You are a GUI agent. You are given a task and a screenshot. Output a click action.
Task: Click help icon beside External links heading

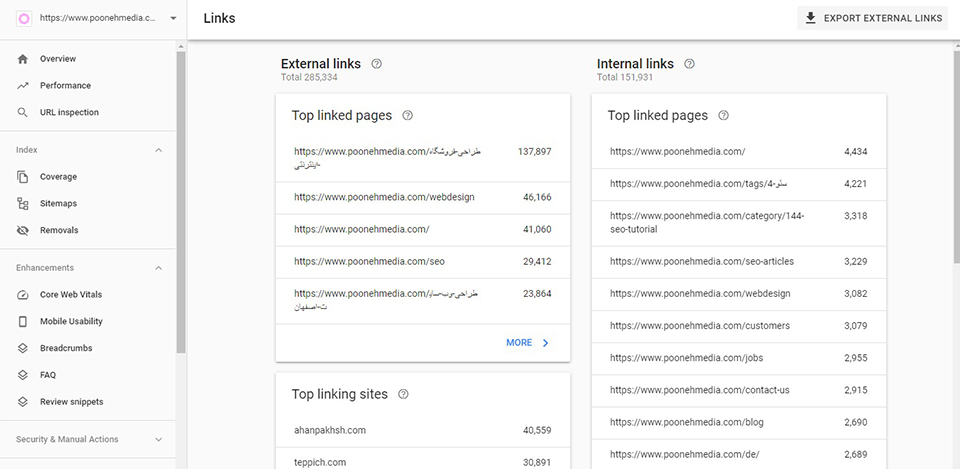pos(377,64)
